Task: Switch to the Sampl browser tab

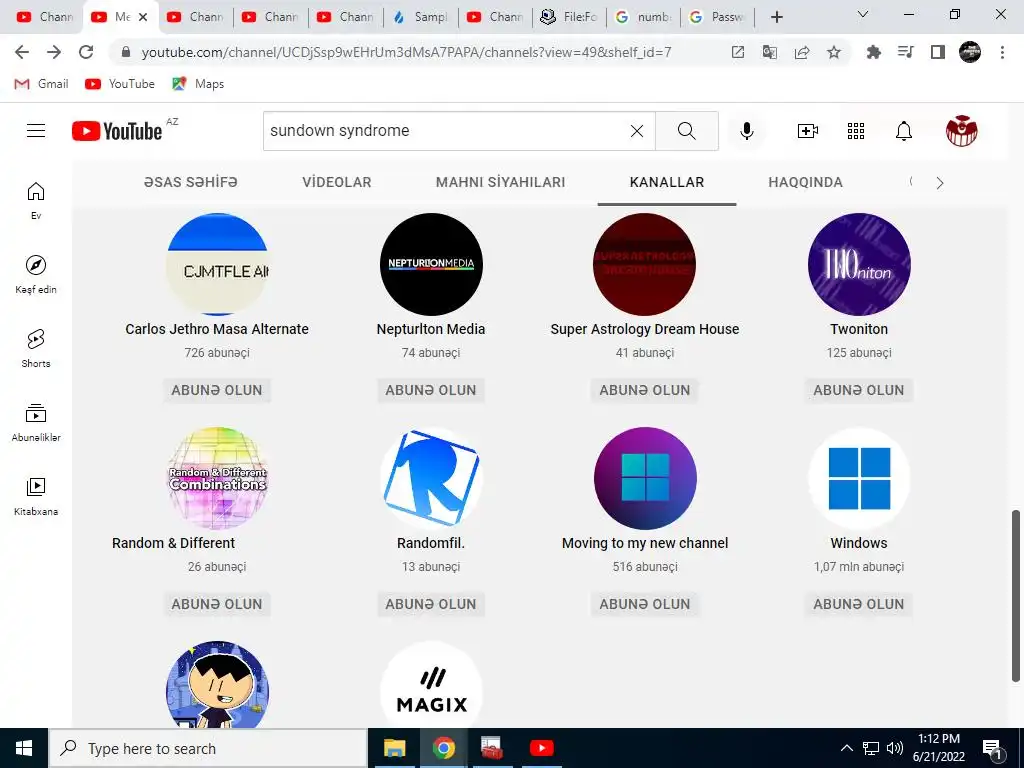Action: (x=421, y=17)
